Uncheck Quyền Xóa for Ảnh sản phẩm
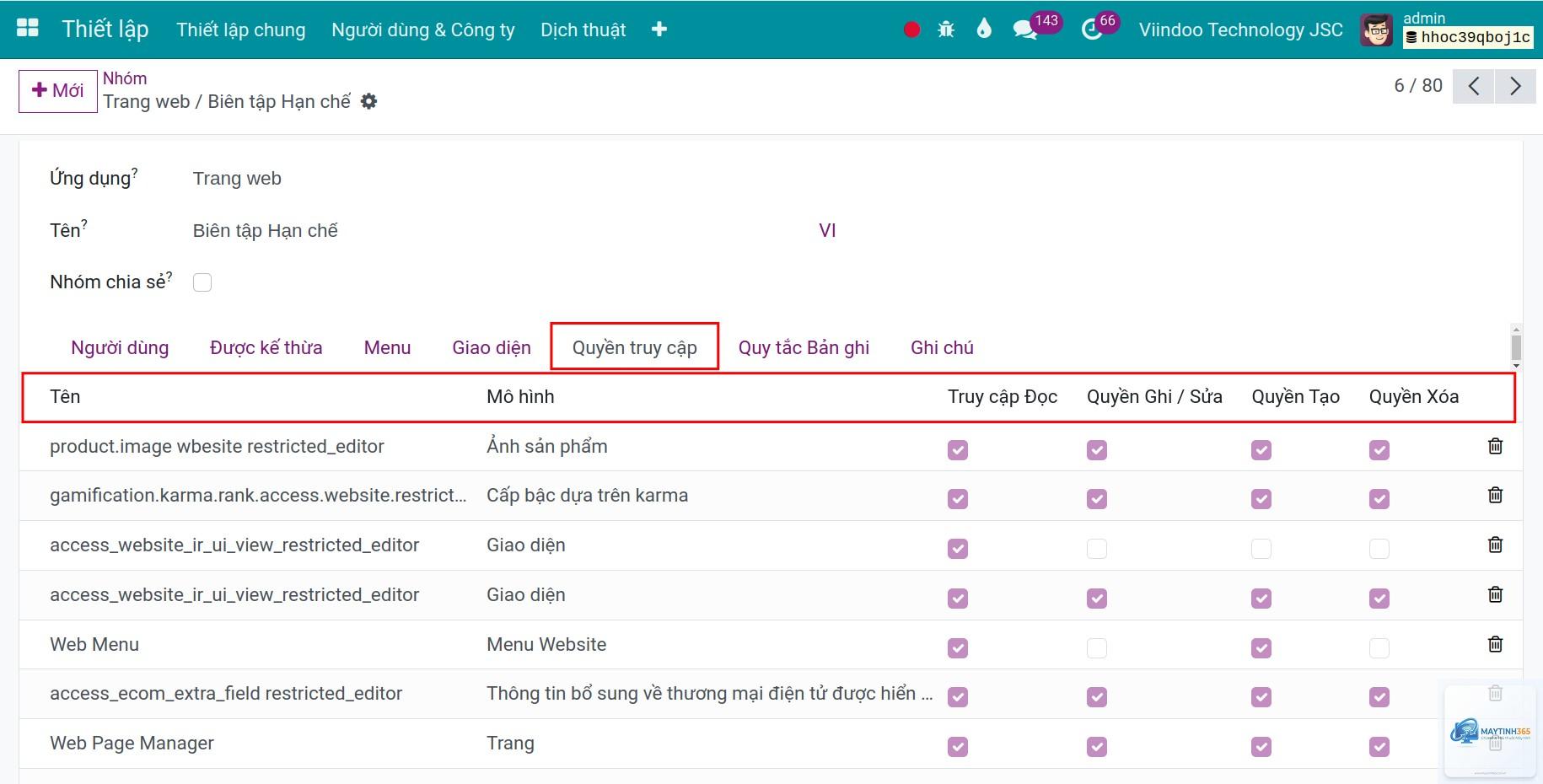The image size is (1543, 784). click(x=1379, y=450)
